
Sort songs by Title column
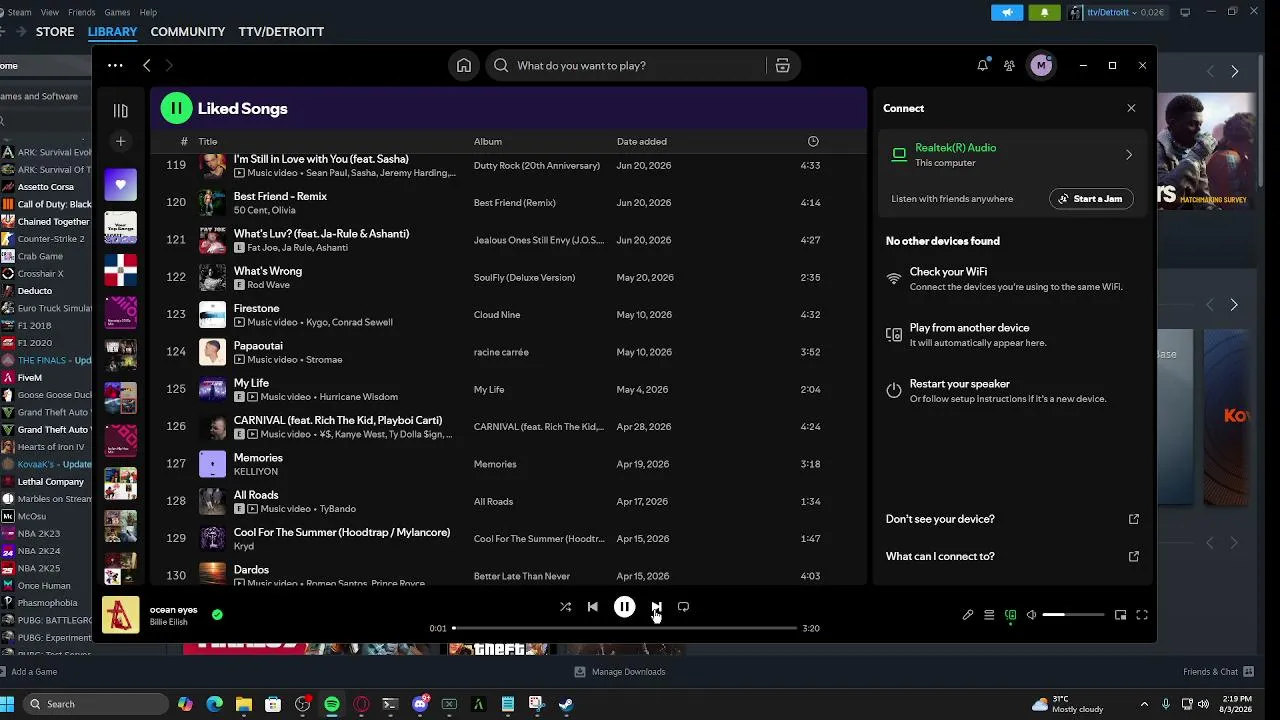(x=208, y=142)
